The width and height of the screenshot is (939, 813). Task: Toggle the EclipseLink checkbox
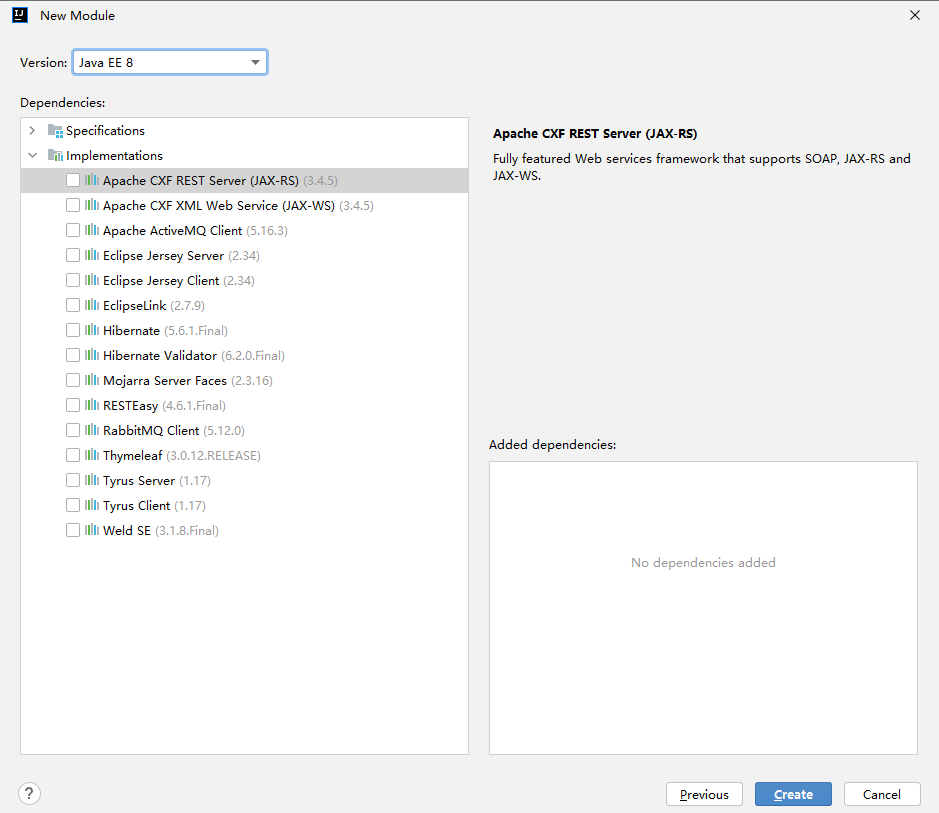pyautogui.click(x=73, y=305)
